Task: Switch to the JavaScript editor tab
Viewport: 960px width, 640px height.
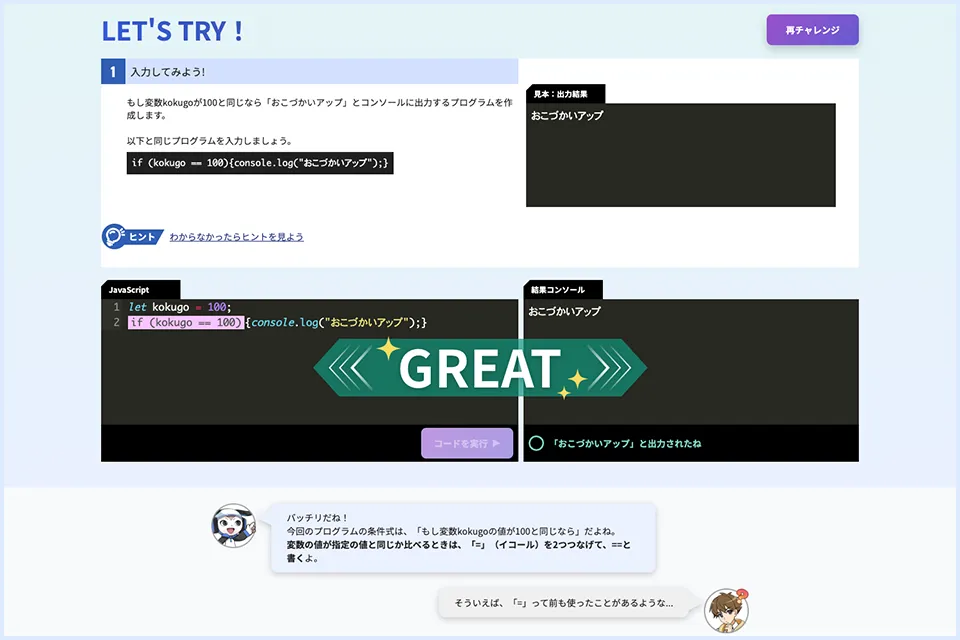Action: 139,289
